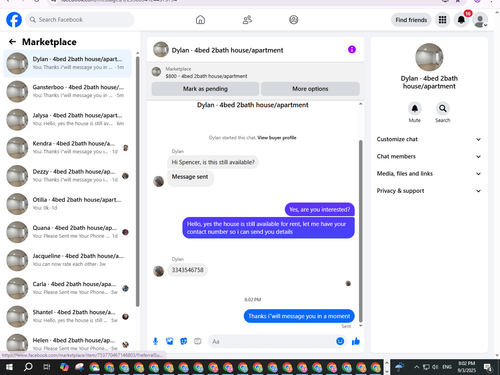Viewport: 500px width, 375px height.
Task: Attach a photo using the image icon
Action: [x=170, y=341]
